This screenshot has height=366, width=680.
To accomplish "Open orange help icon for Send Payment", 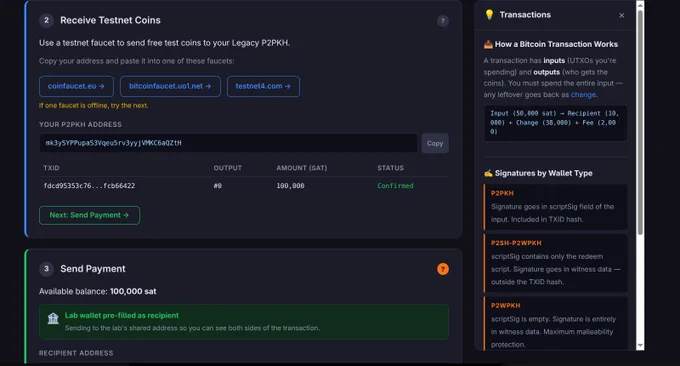I will (x=442, y=269).
